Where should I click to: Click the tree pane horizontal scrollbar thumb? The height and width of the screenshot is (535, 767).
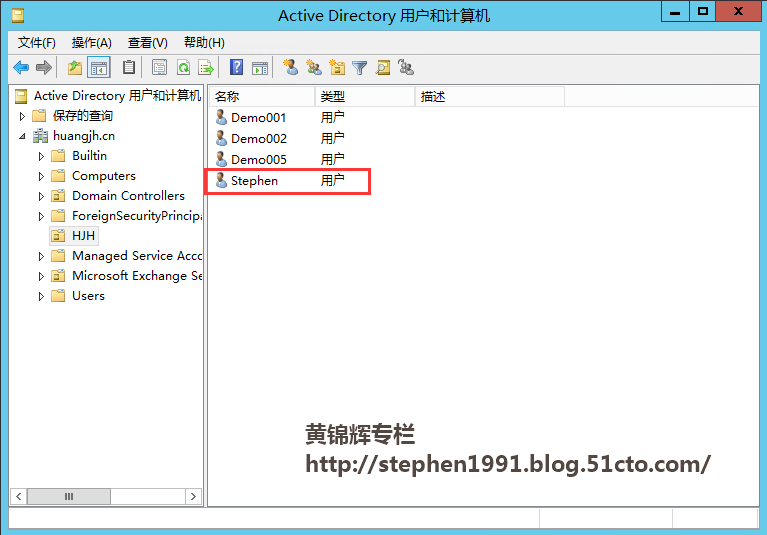[69, 496]
